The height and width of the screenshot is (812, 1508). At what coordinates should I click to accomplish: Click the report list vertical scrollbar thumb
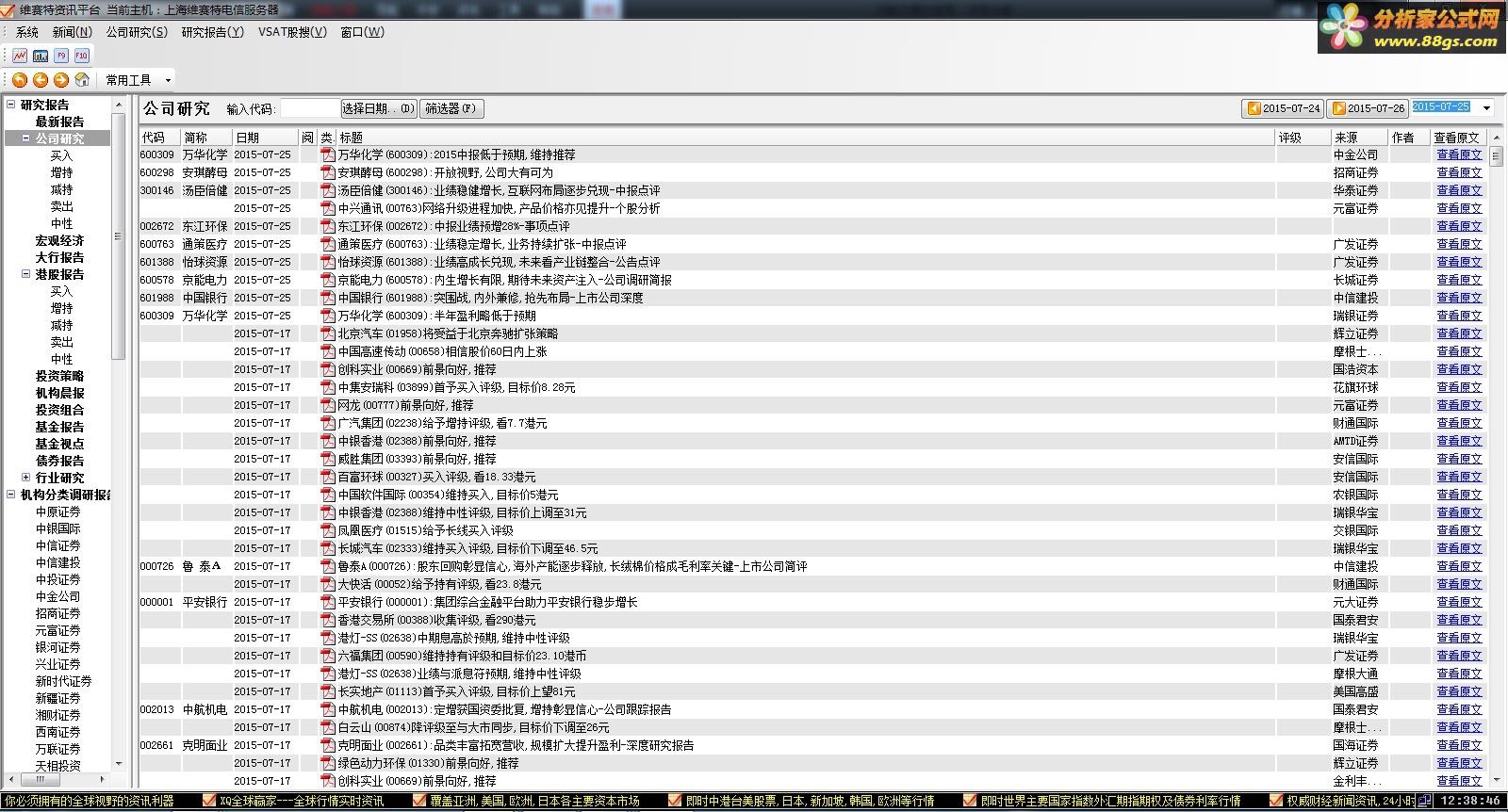click(x=1497, y=154)
